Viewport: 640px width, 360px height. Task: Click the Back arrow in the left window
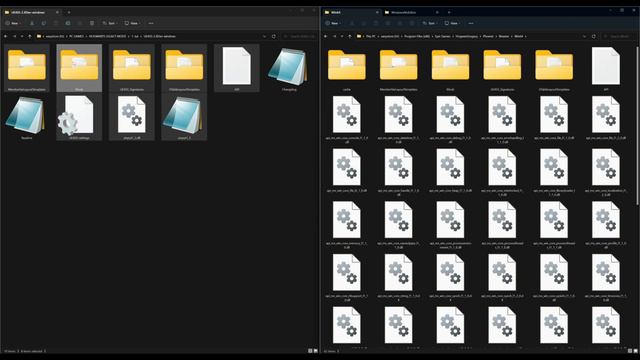[x=5, y=36]
